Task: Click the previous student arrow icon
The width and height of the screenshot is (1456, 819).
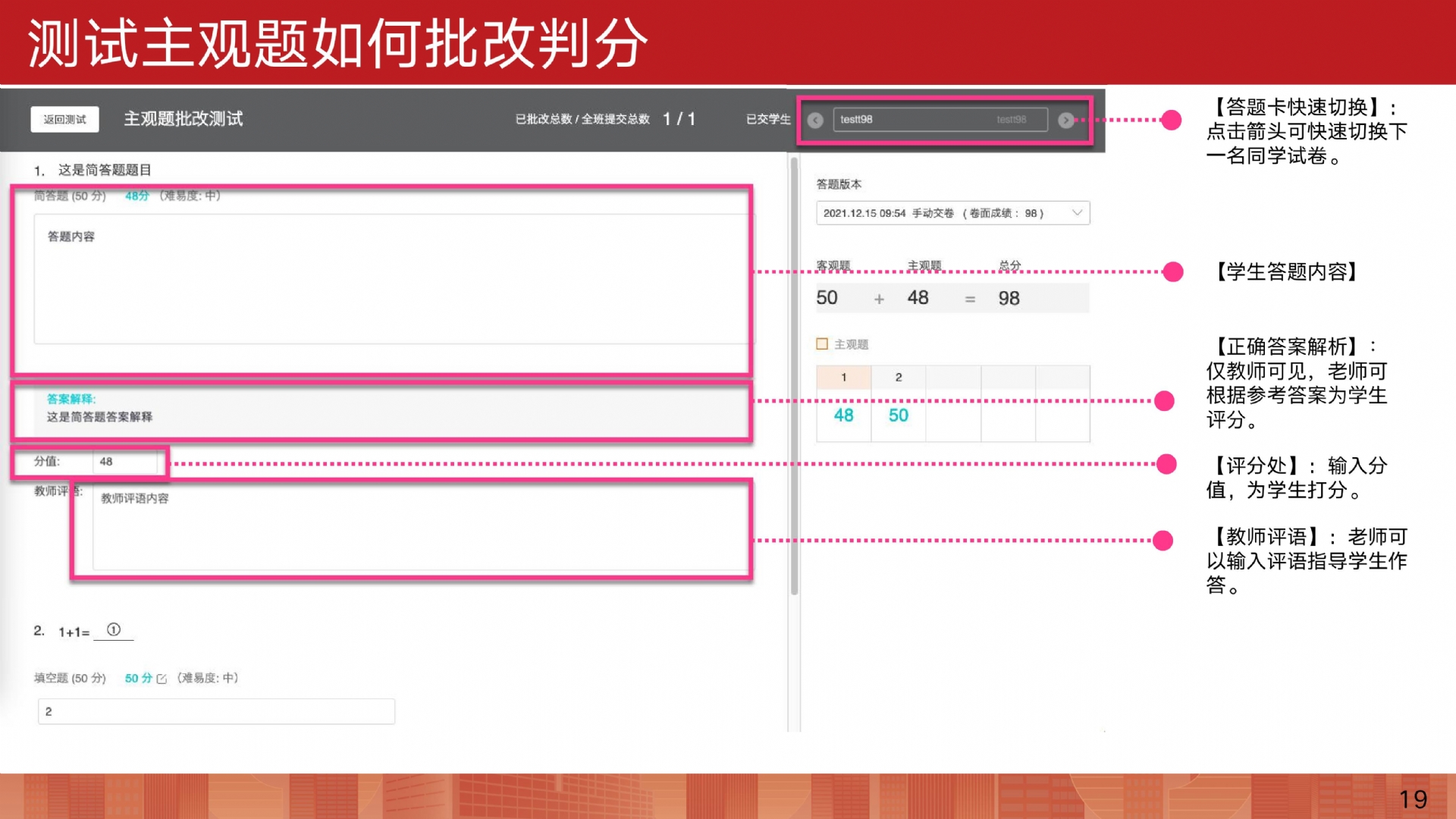Action: click(x=815, y=120)
